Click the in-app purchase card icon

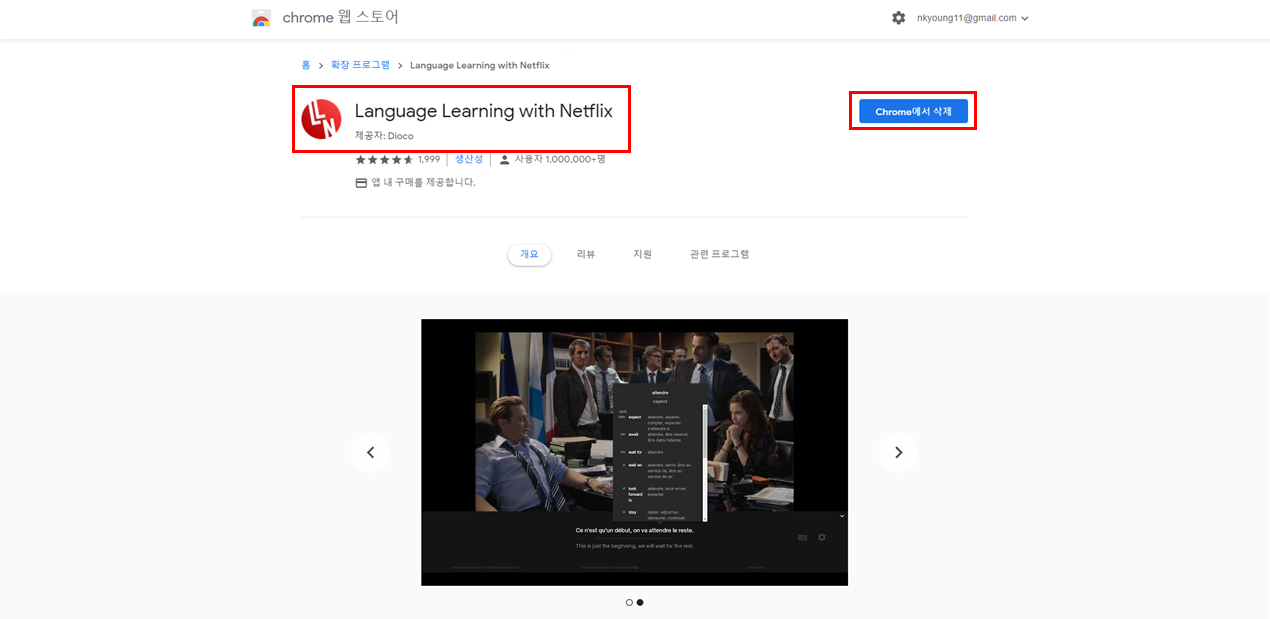(x=362, y=183)
